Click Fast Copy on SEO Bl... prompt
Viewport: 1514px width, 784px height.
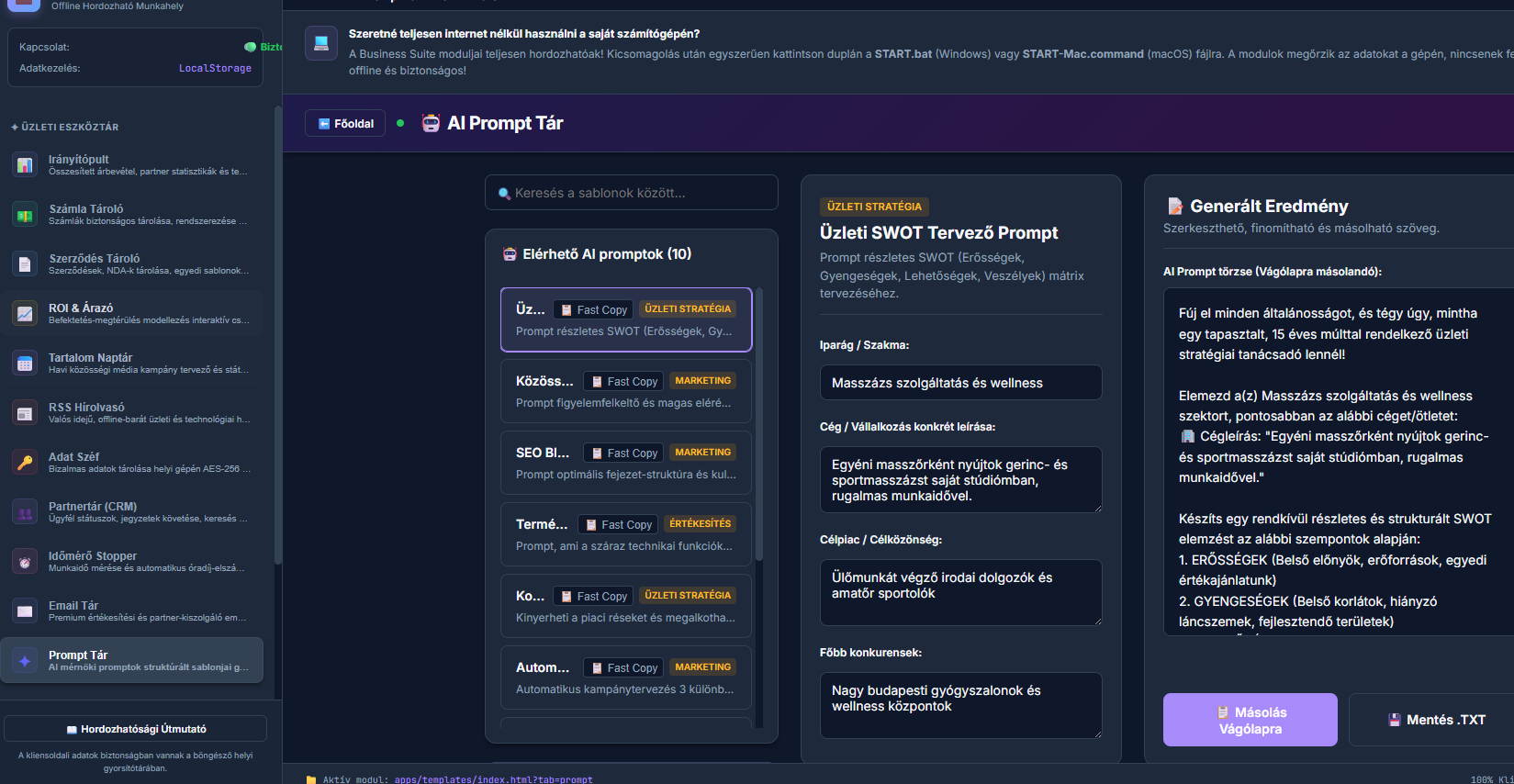[x=624, y=453]
